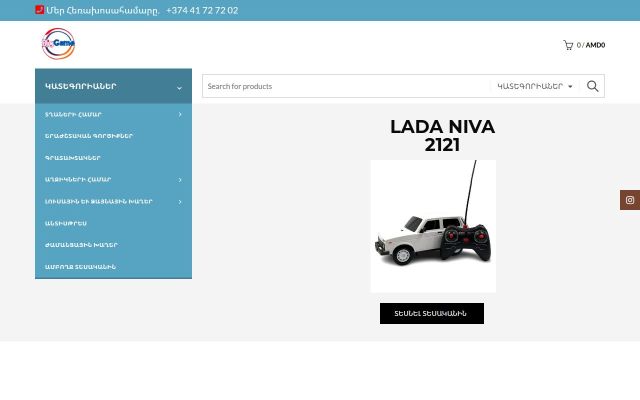The image size is (640, 400).
Task: Click the LADA NIVA 2121 heading
Action: coord(442,136)
